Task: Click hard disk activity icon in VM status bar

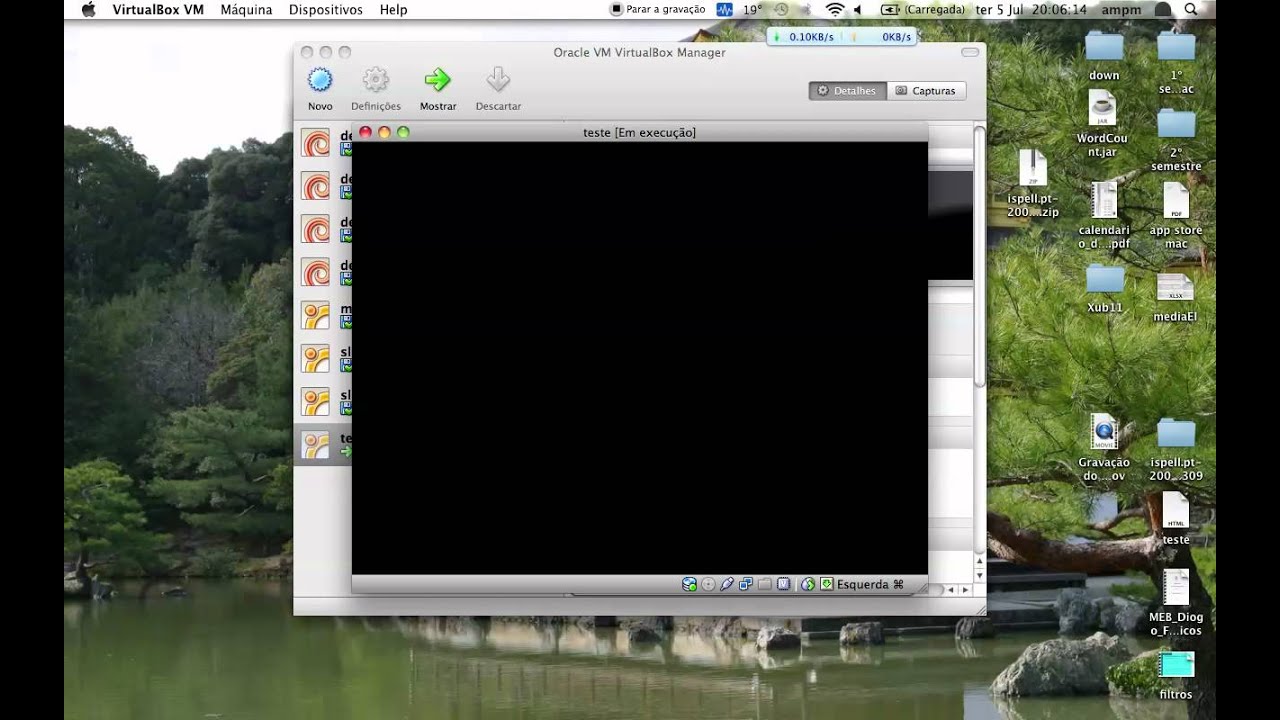Action: 689,584
